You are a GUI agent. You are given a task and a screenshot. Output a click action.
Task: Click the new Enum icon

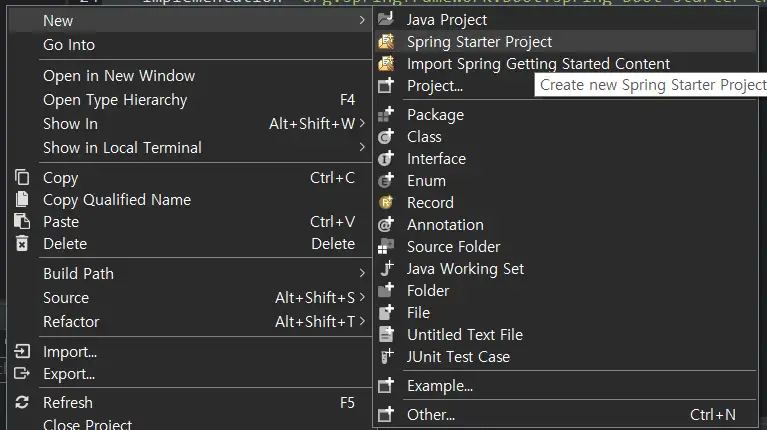click(386, 181)
